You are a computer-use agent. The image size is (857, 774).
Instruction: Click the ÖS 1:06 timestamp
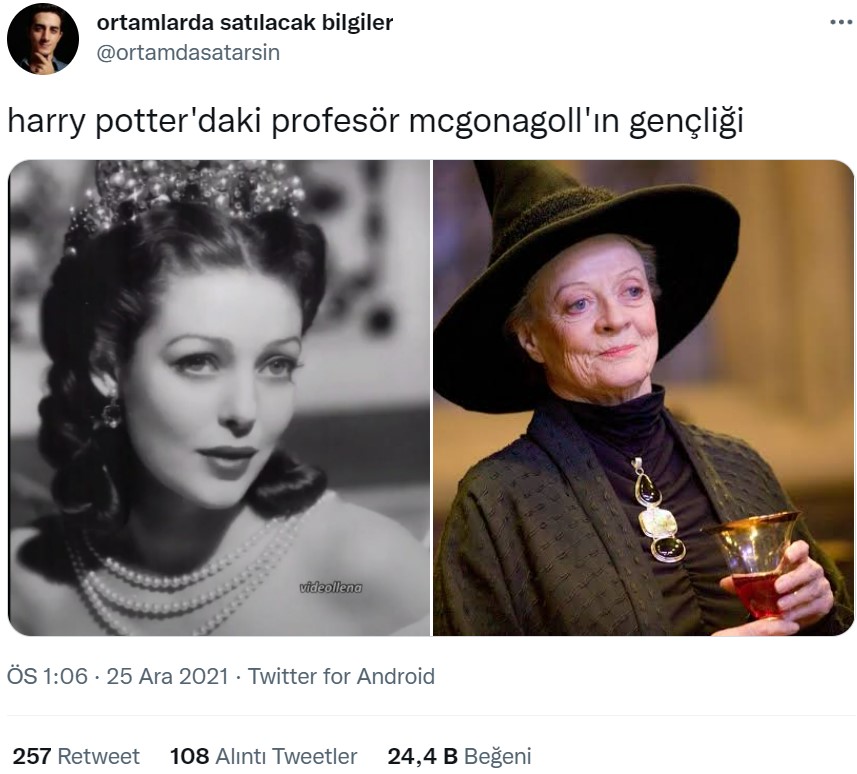47,676
